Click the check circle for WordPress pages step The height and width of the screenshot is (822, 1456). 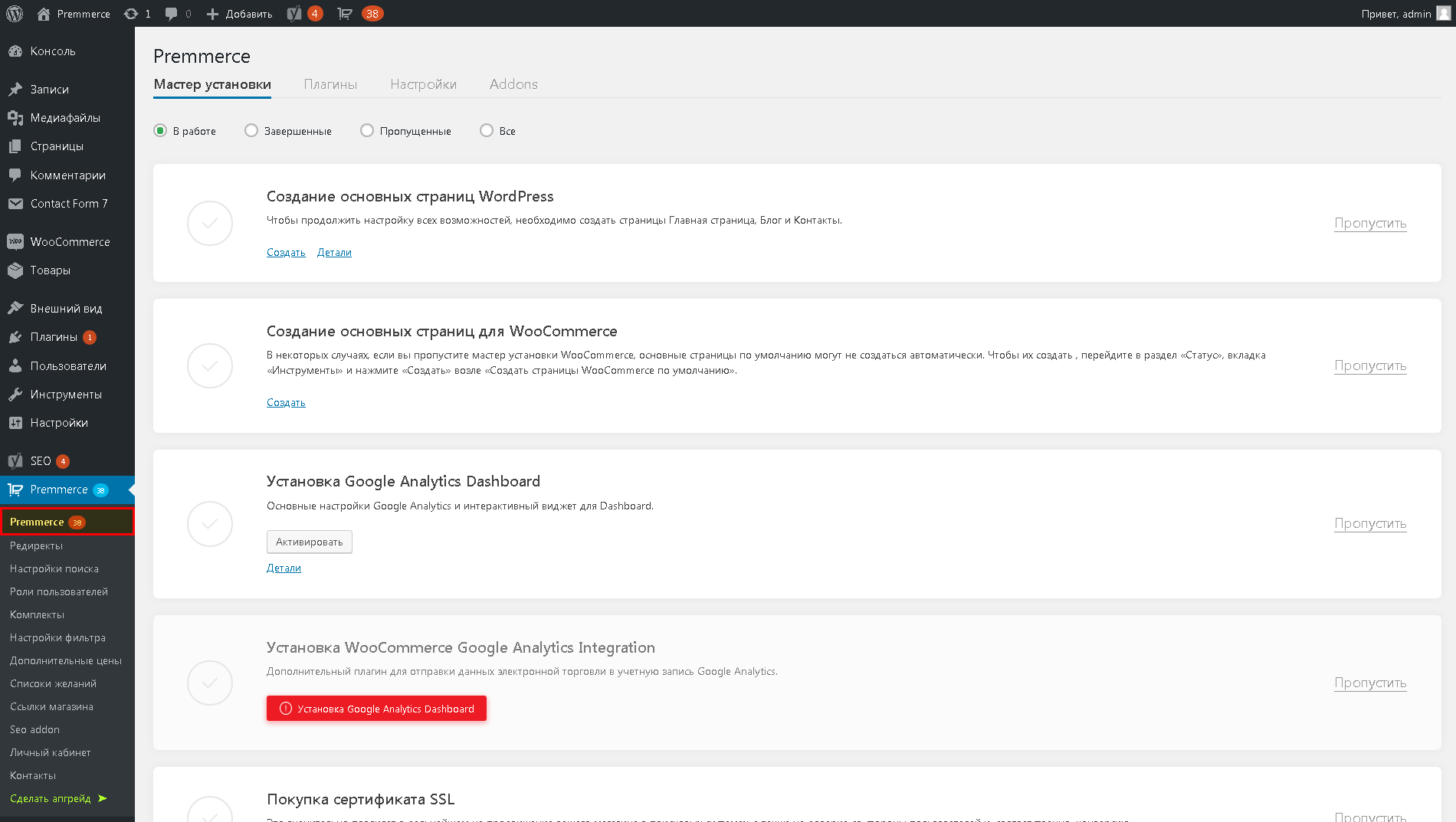pos(210,223)
